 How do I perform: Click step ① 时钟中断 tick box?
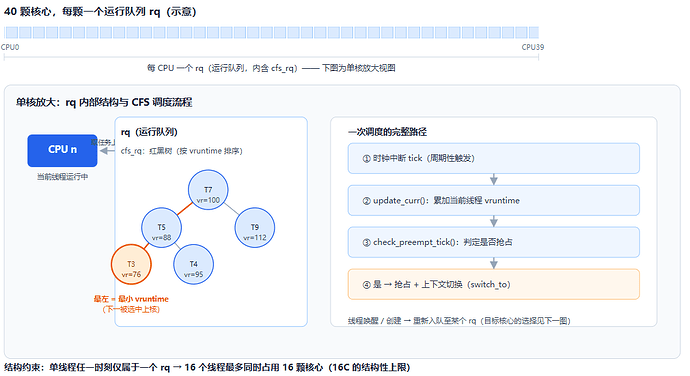[x=494, y=158]
